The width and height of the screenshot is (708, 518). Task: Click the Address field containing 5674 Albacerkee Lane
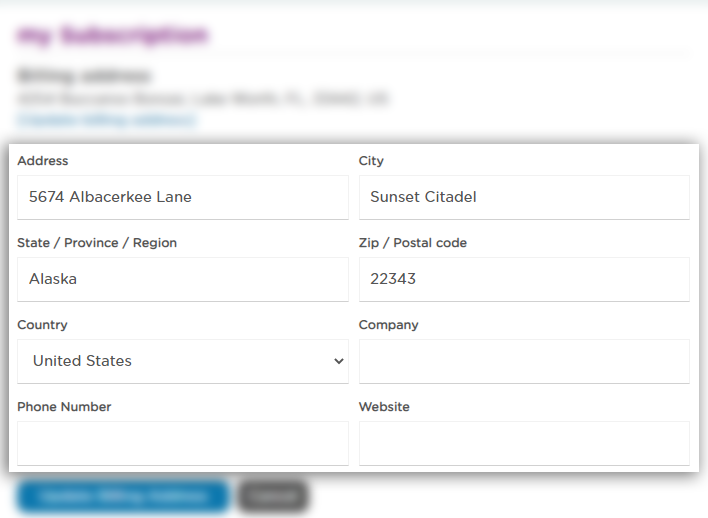182,198
